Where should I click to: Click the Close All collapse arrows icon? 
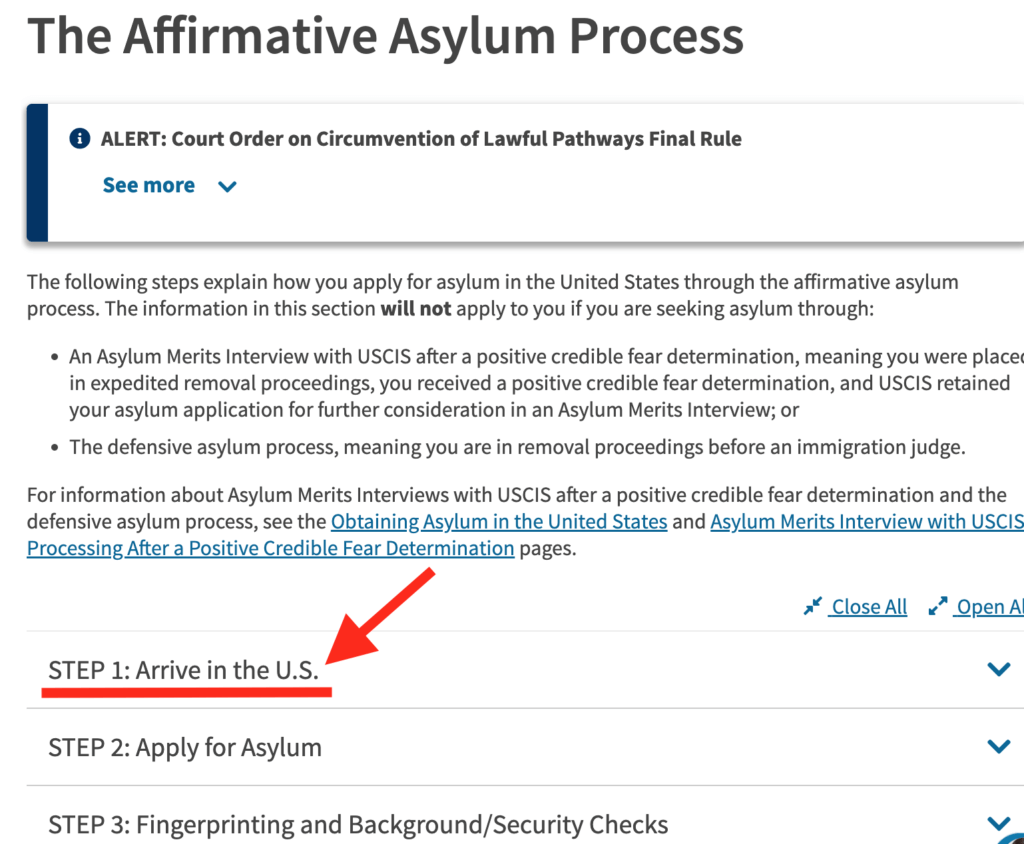pos(813,606)
